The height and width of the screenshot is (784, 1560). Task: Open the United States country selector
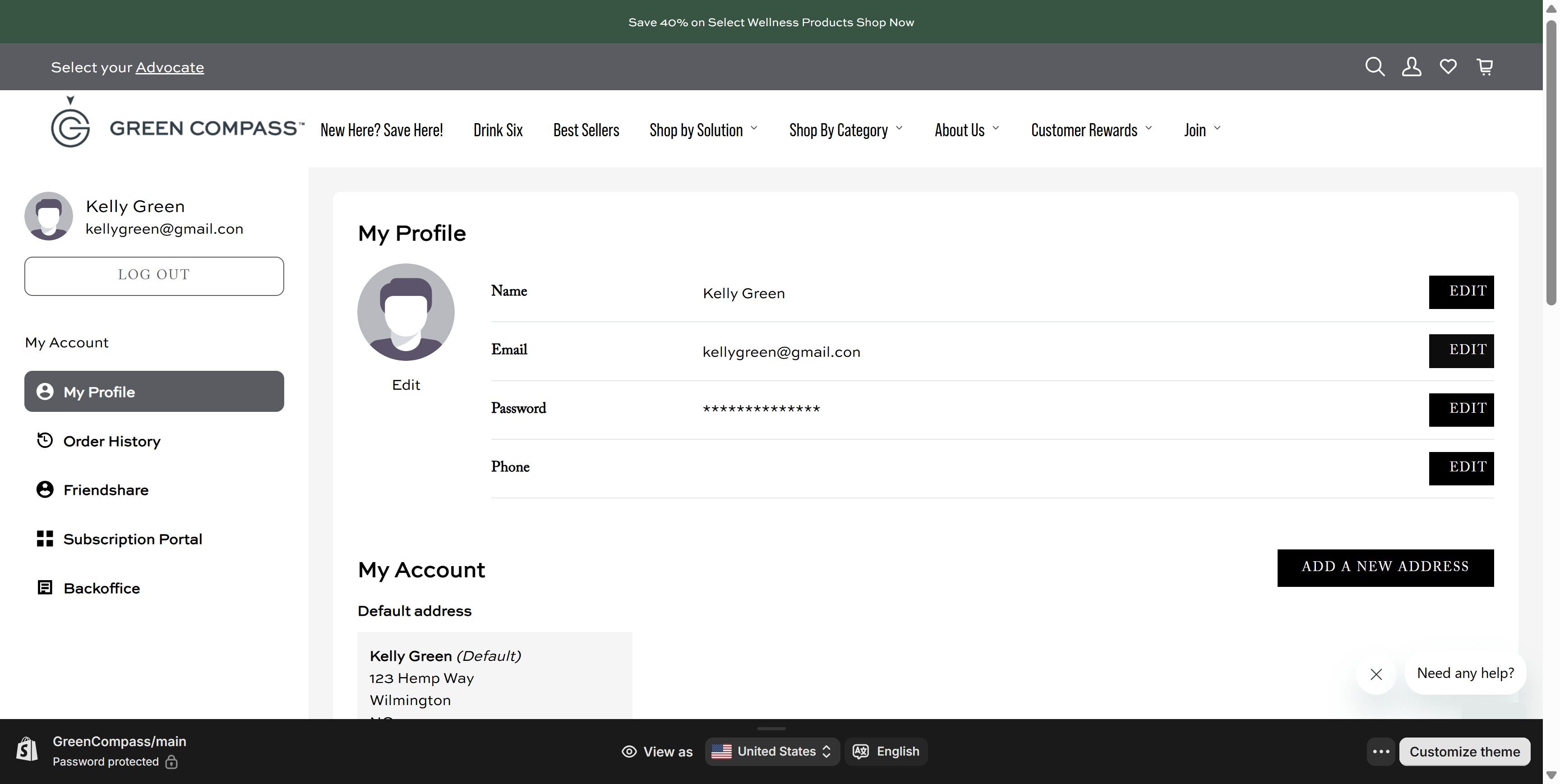(772, 752)
